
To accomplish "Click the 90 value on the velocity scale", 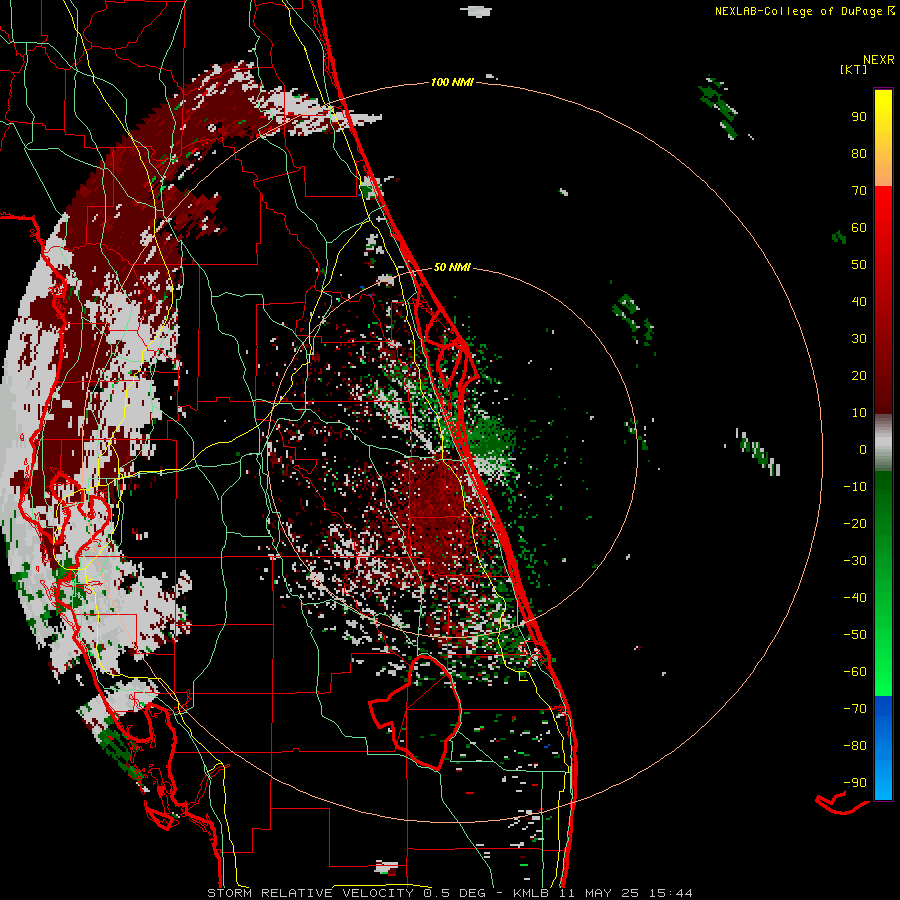I will (x=859, y=117).
